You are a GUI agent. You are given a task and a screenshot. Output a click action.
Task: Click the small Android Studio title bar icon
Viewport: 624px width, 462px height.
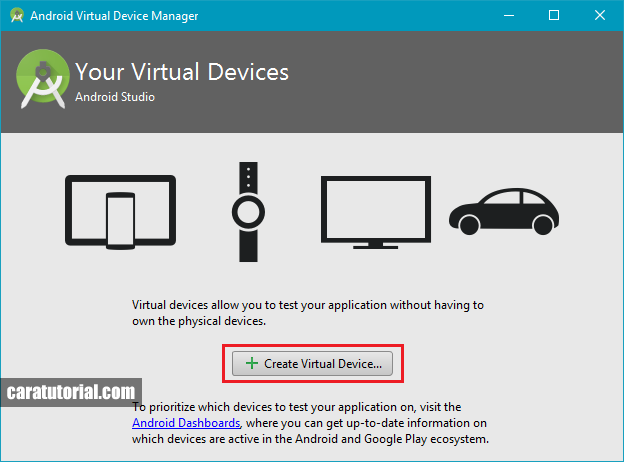[x=17, y=16]
